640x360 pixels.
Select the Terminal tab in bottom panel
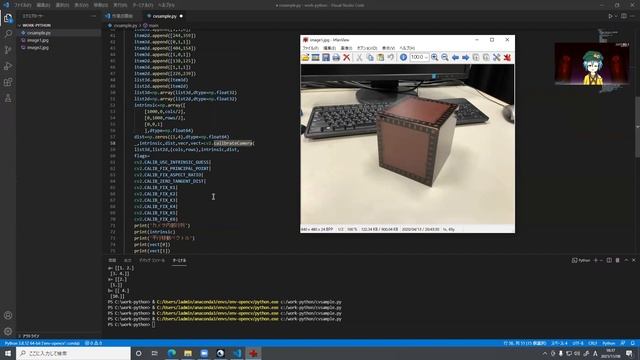(x=179, y=260)
